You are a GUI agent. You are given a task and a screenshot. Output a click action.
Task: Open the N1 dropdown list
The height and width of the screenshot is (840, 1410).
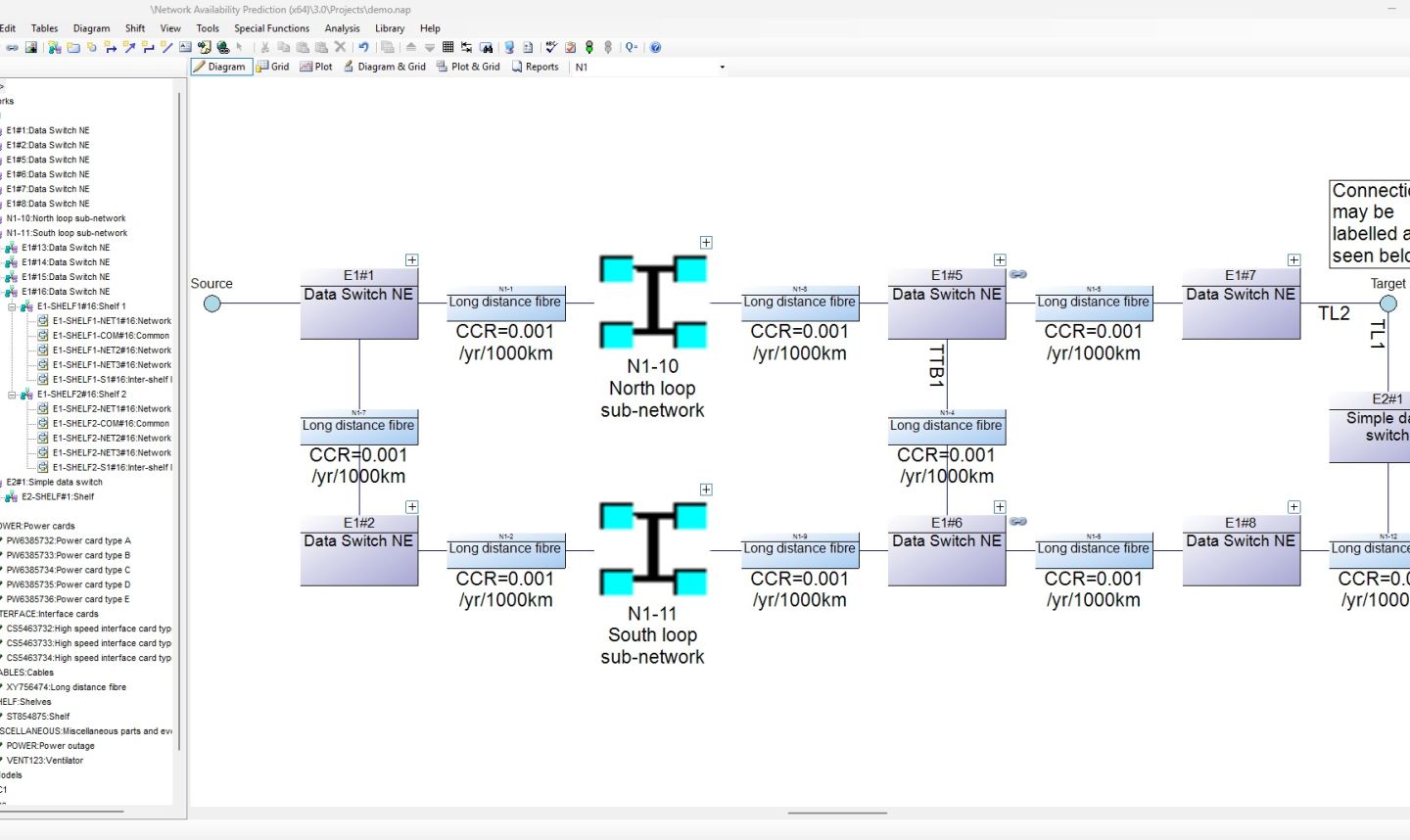pyautogui.click(x=722, y=67)
